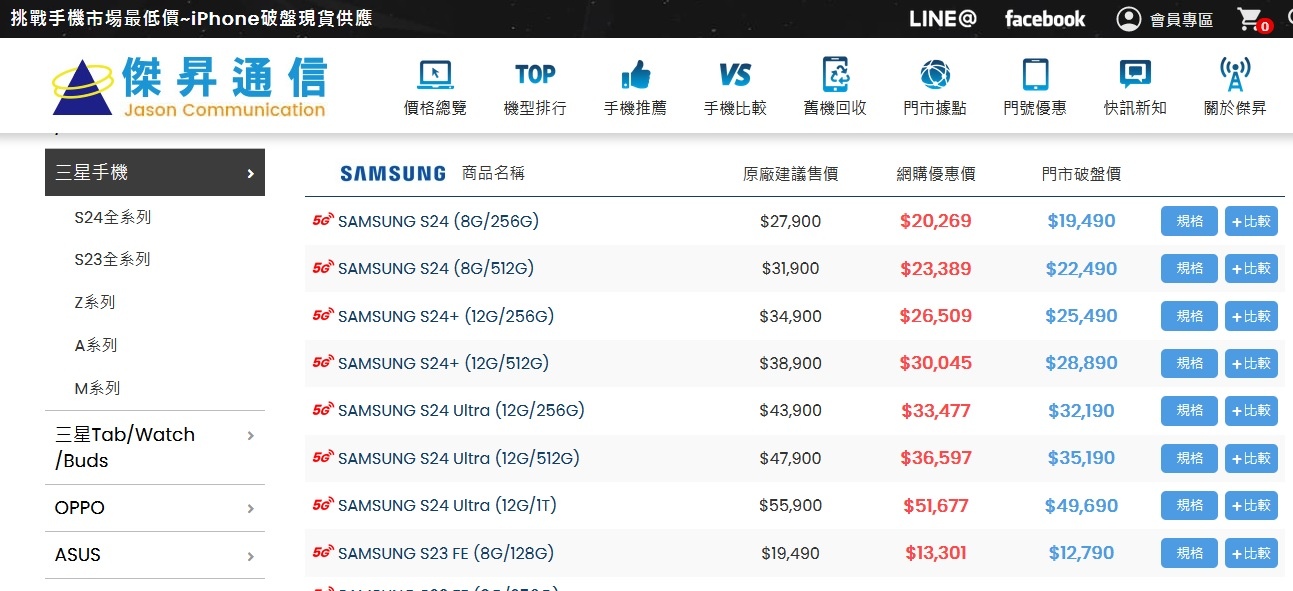
Task: Click the $43,900 suggested retail price
Action: [x=790, y=410]
